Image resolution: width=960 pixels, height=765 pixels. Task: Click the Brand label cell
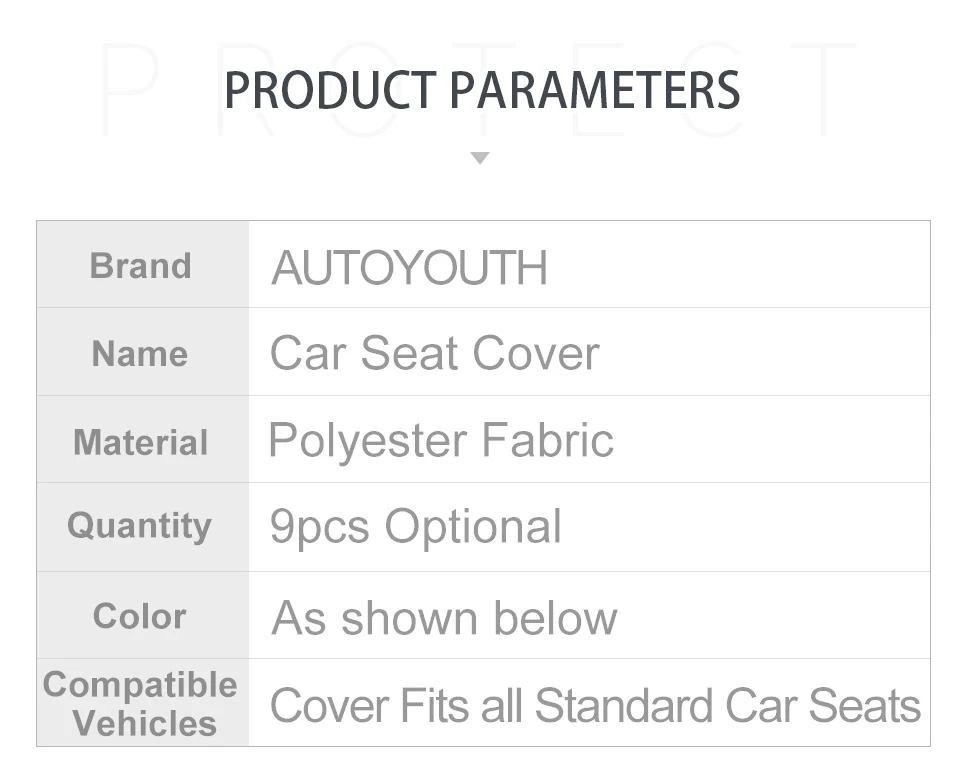tap(141, 266)
